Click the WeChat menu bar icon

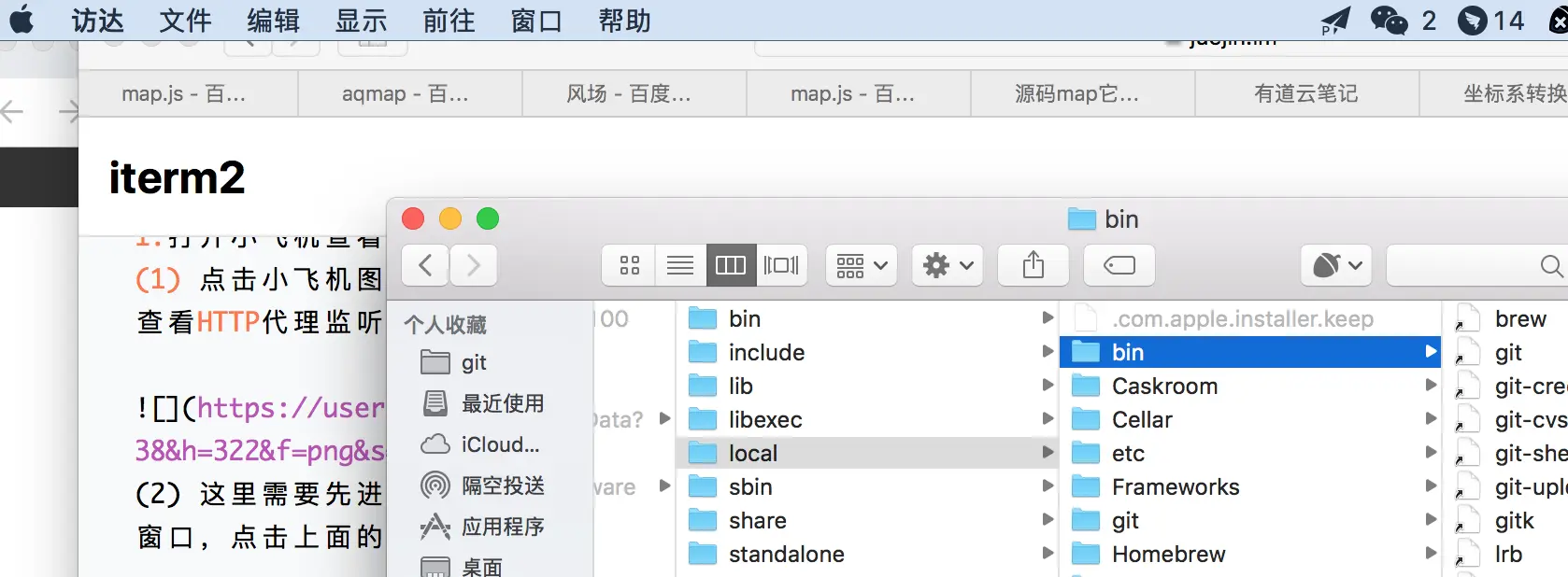point(1389,21)
